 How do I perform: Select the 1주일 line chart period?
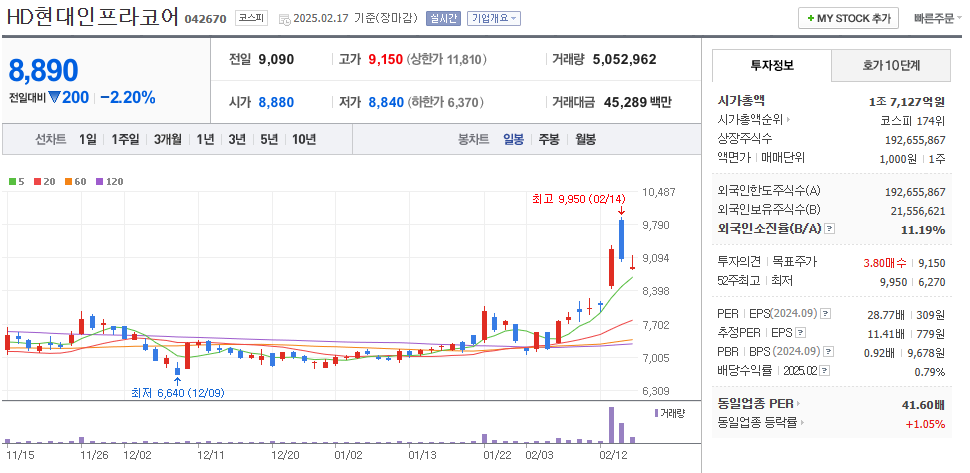click(x=125, y=139)
